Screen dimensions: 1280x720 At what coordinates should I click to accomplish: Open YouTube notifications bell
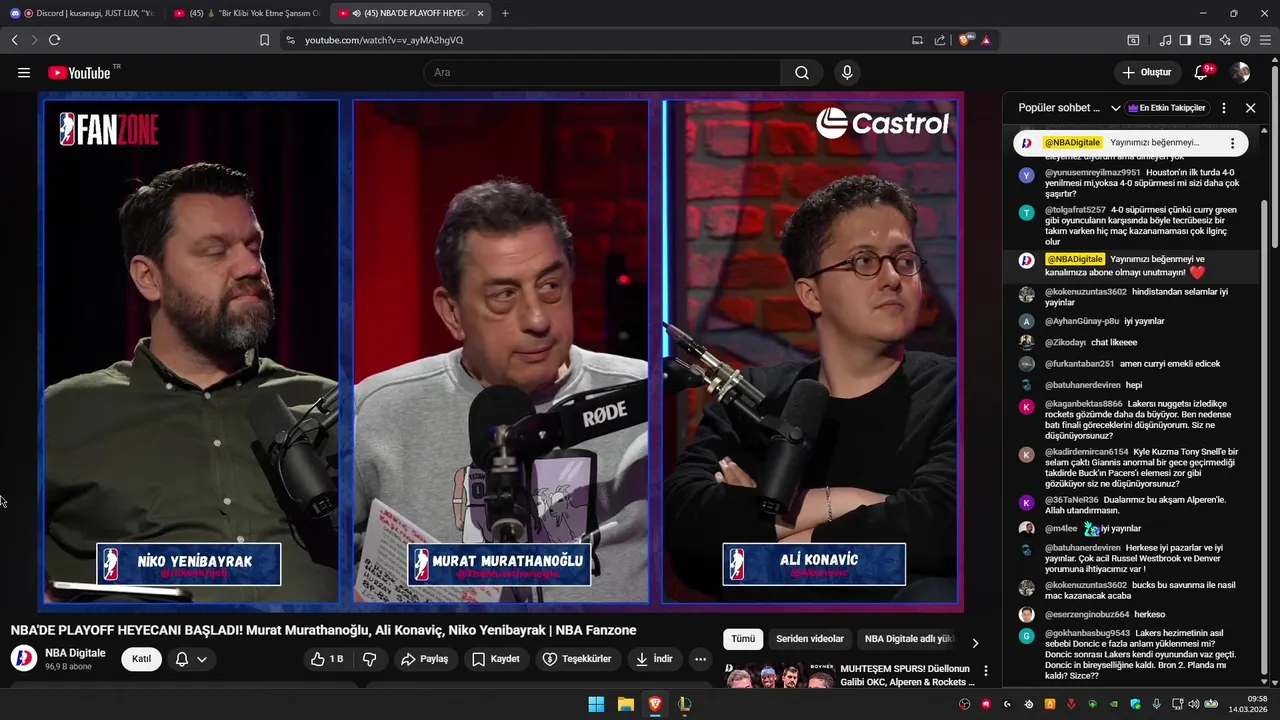tap(1202, 72)
